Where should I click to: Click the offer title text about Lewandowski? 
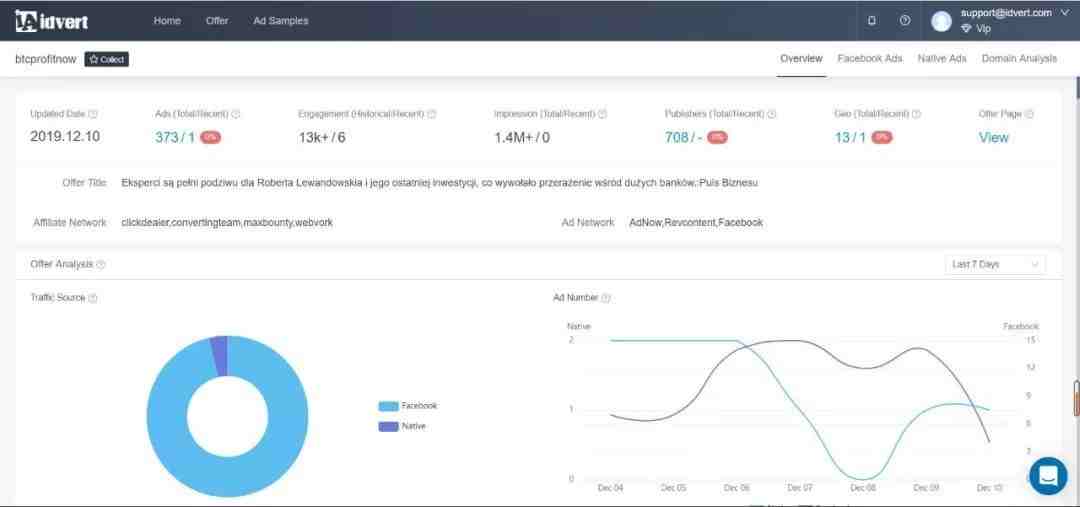tap(439, 183)
